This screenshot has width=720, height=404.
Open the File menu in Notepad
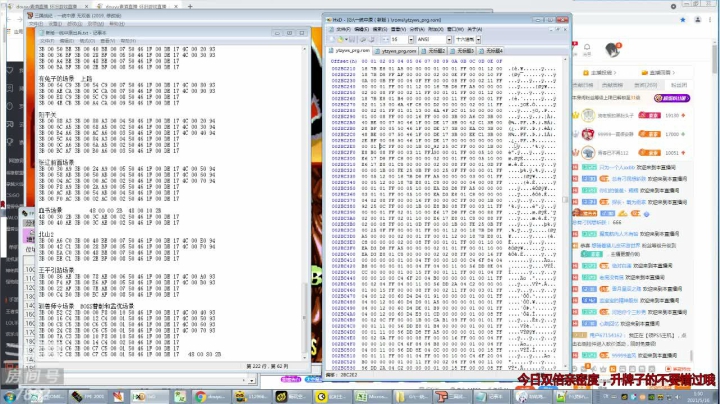[x=47, y=41]
